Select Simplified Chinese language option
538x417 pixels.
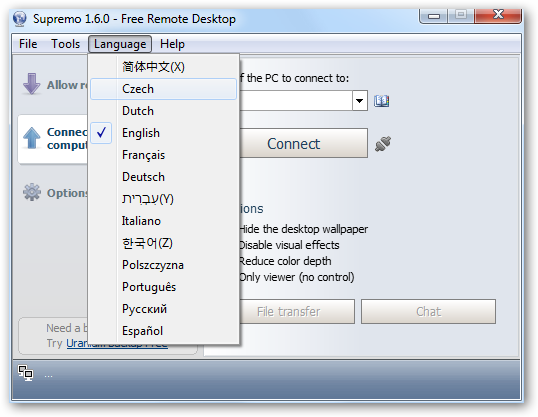click(163, 67)
